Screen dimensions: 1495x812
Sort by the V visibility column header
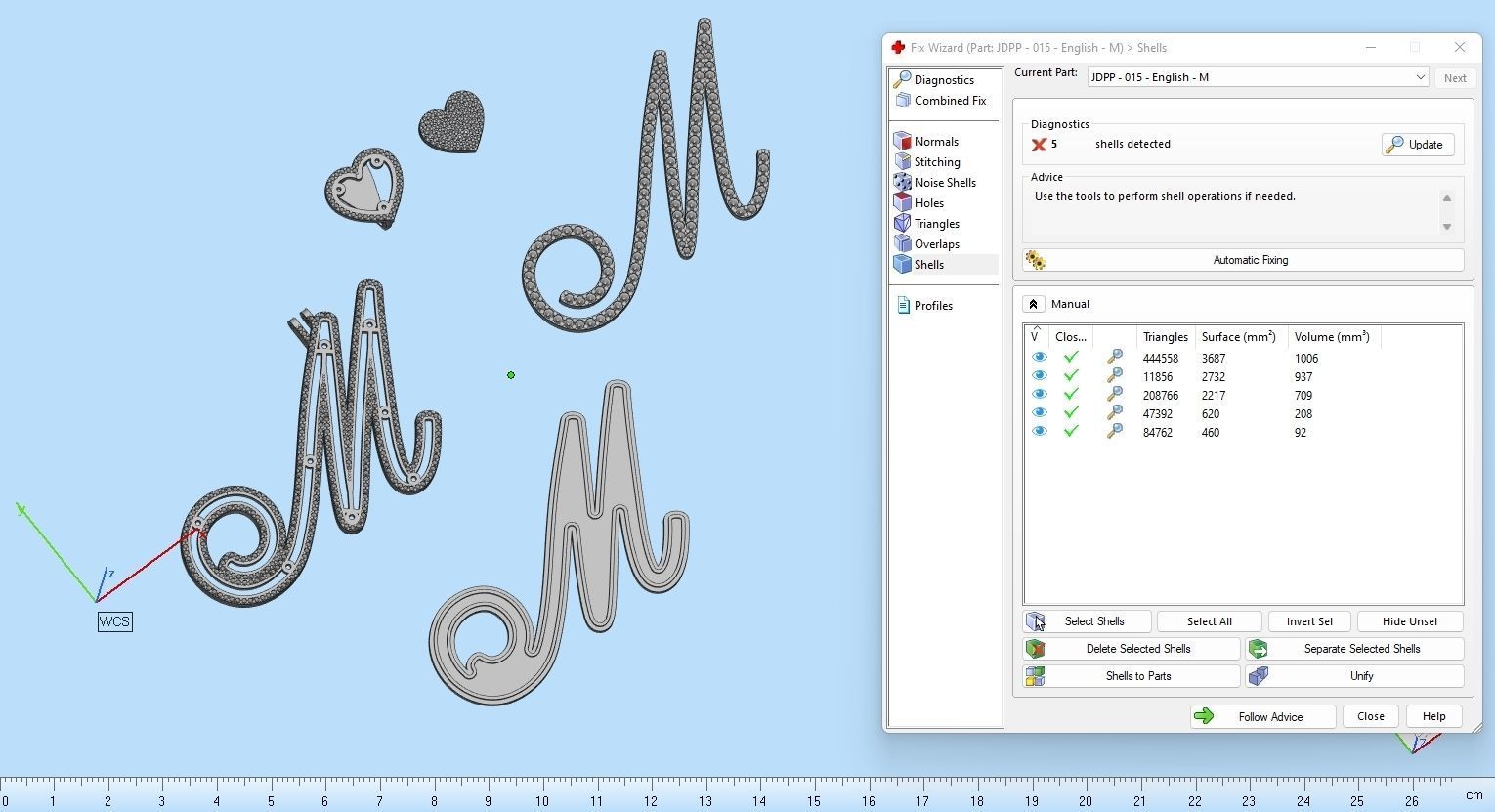(x=1038, y=336)
